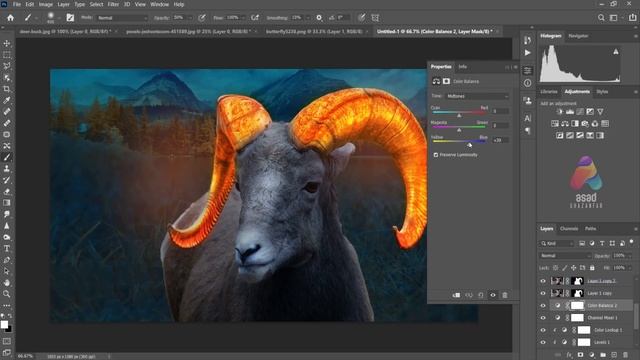The height and width of the screenshot is (360, 640).
Task: Switch to the Channels tab
Action: point(569,229)
